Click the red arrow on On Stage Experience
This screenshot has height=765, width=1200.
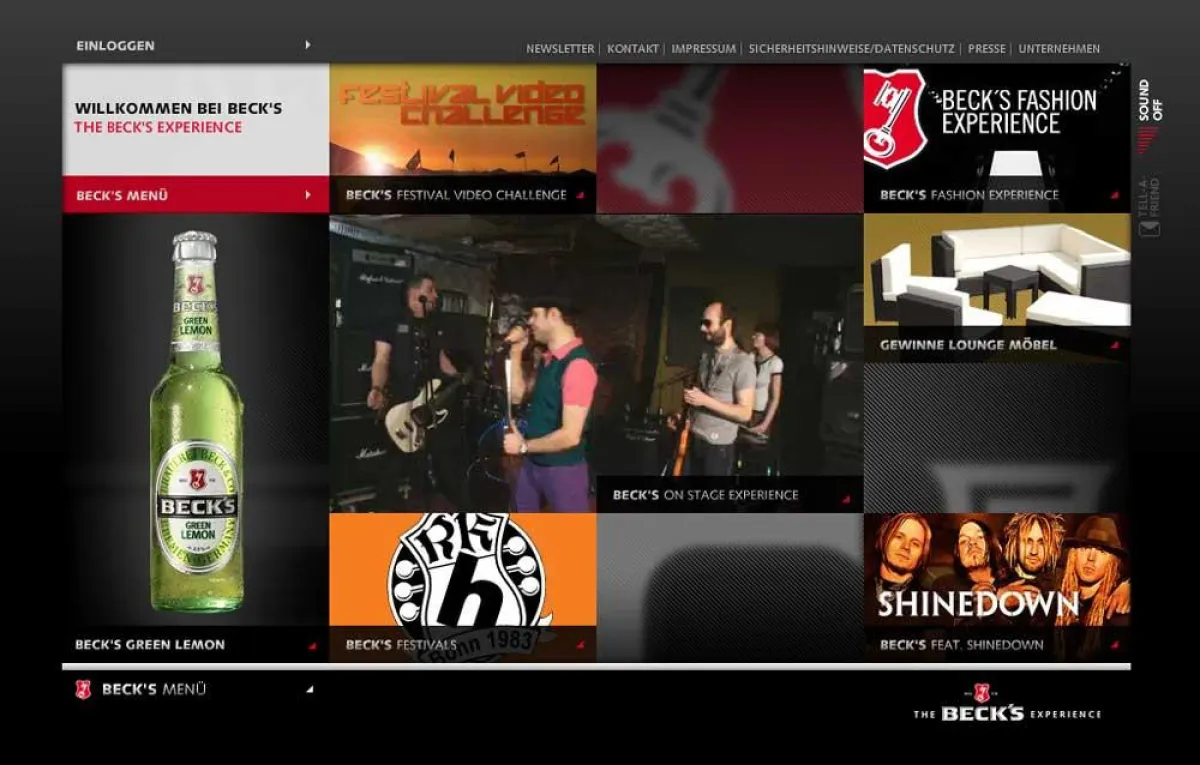point(846,497)
